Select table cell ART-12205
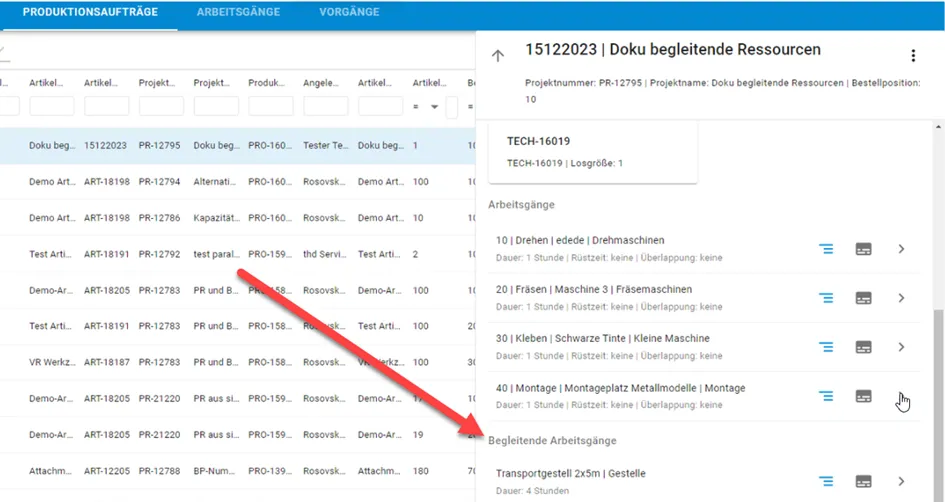This screenshot has width=945, height=502. pyautogui.click(x=107, y=471)
